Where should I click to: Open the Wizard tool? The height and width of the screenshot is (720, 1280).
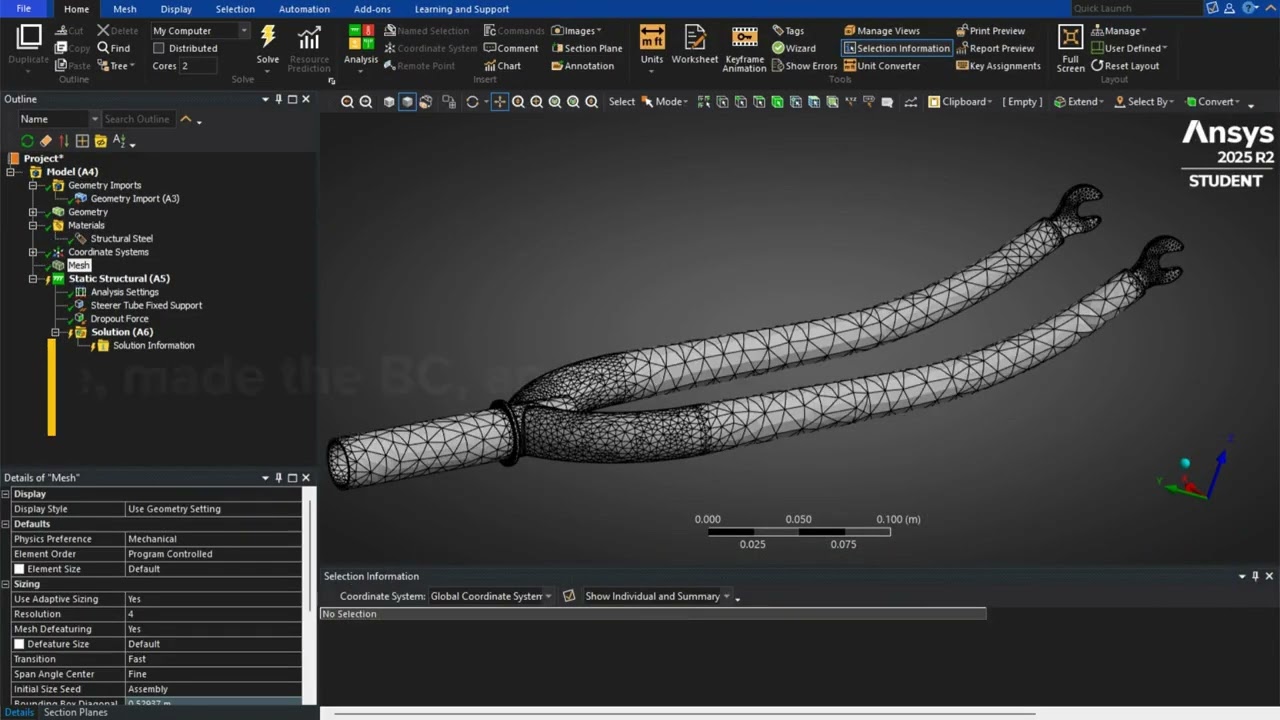click(x=794, y=48)
